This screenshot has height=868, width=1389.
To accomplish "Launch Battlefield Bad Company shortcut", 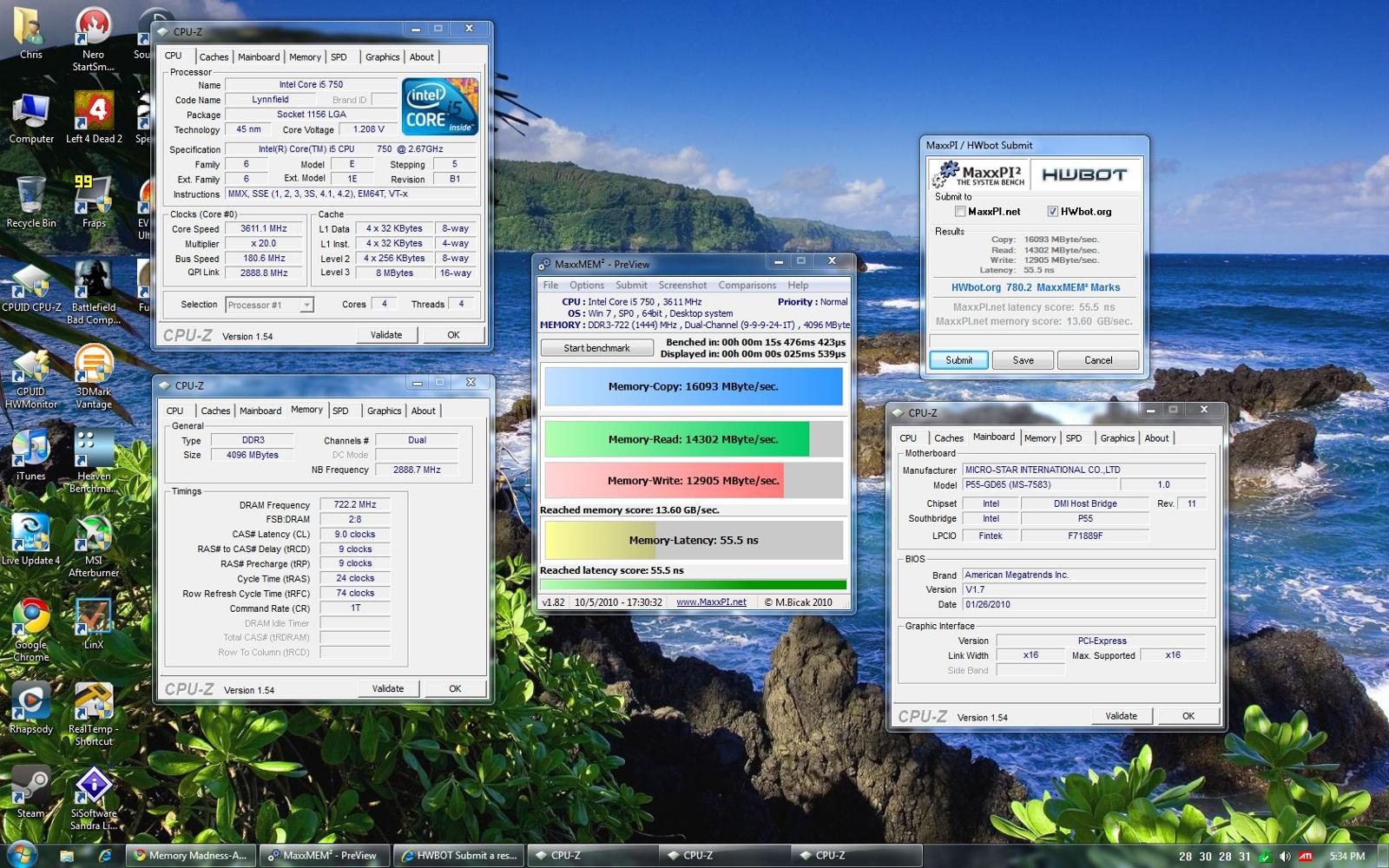I will tap(94, 293).
